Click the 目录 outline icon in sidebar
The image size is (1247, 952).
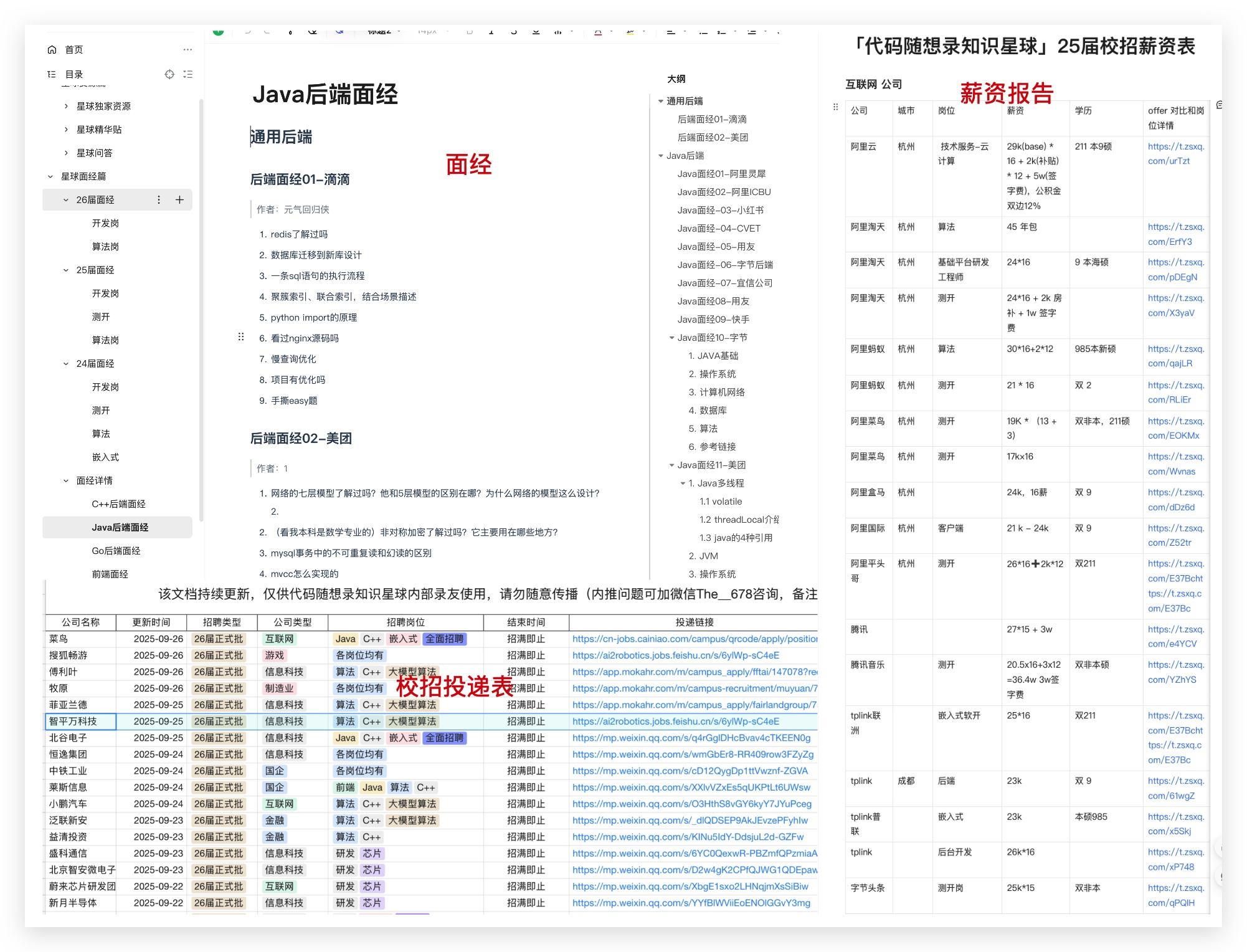tap(52, 74)
